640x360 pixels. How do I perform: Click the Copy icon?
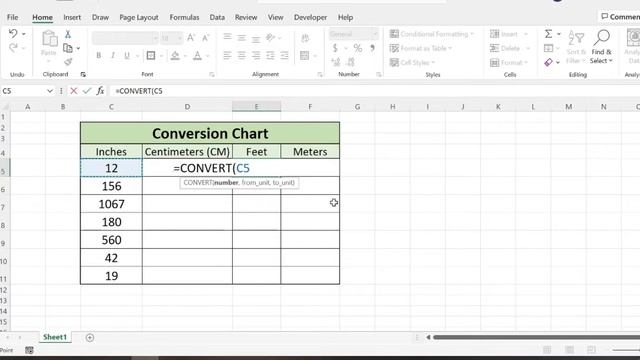(x=68, y=48)
